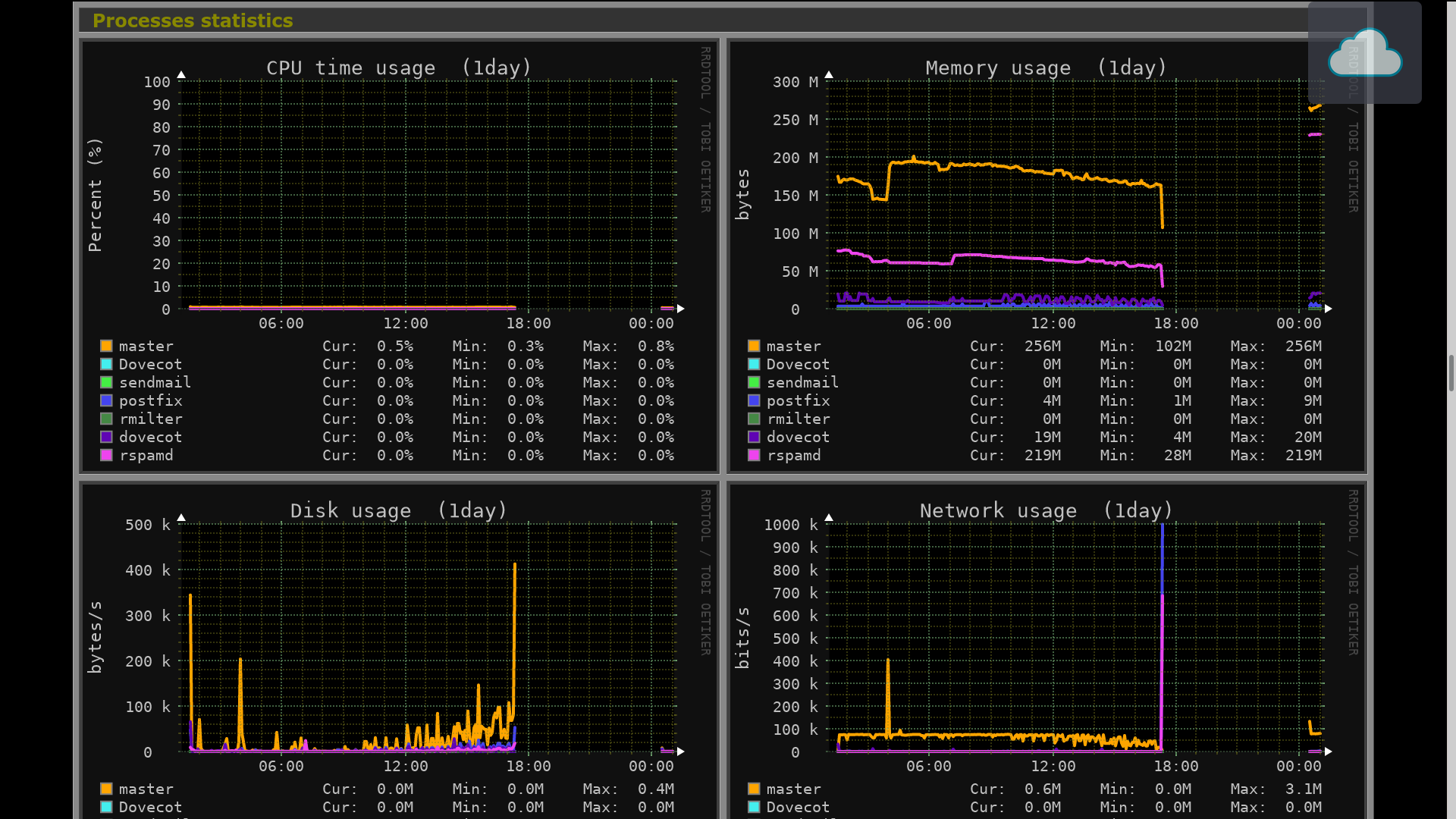Click the postfix blue swatch in Memory legend
This screenshot has width=1456, height=819.
coord(754,400)
